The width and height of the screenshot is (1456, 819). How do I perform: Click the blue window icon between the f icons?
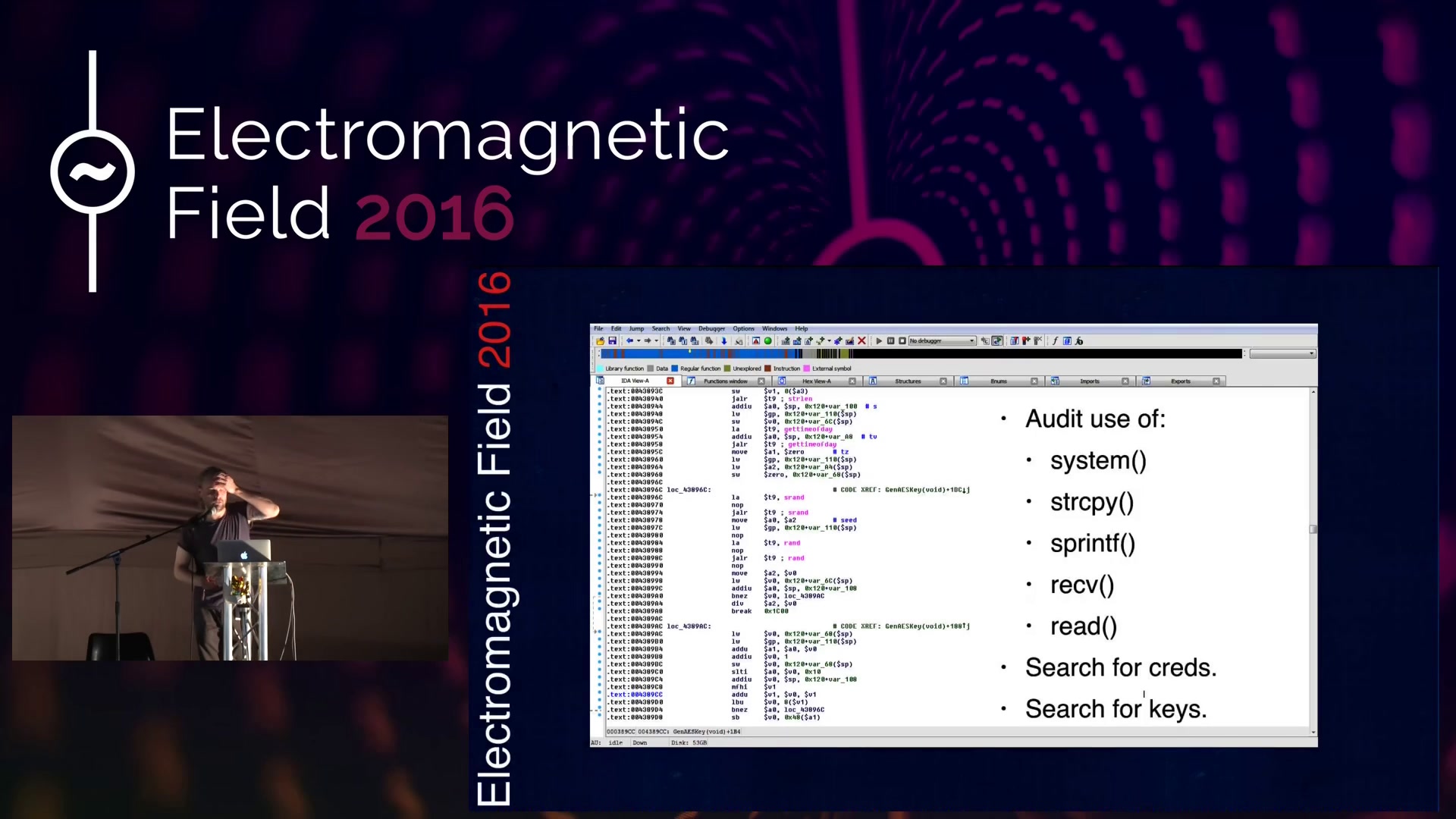(1067, 341)
